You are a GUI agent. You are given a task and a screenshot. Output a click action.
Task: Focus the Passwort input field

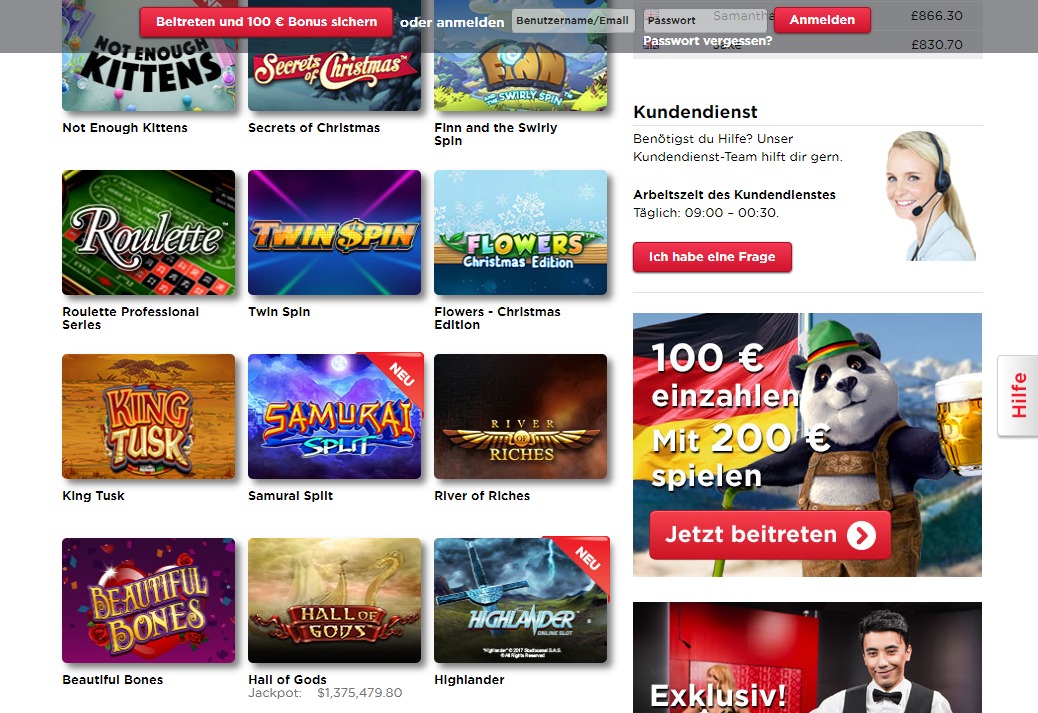705,21
